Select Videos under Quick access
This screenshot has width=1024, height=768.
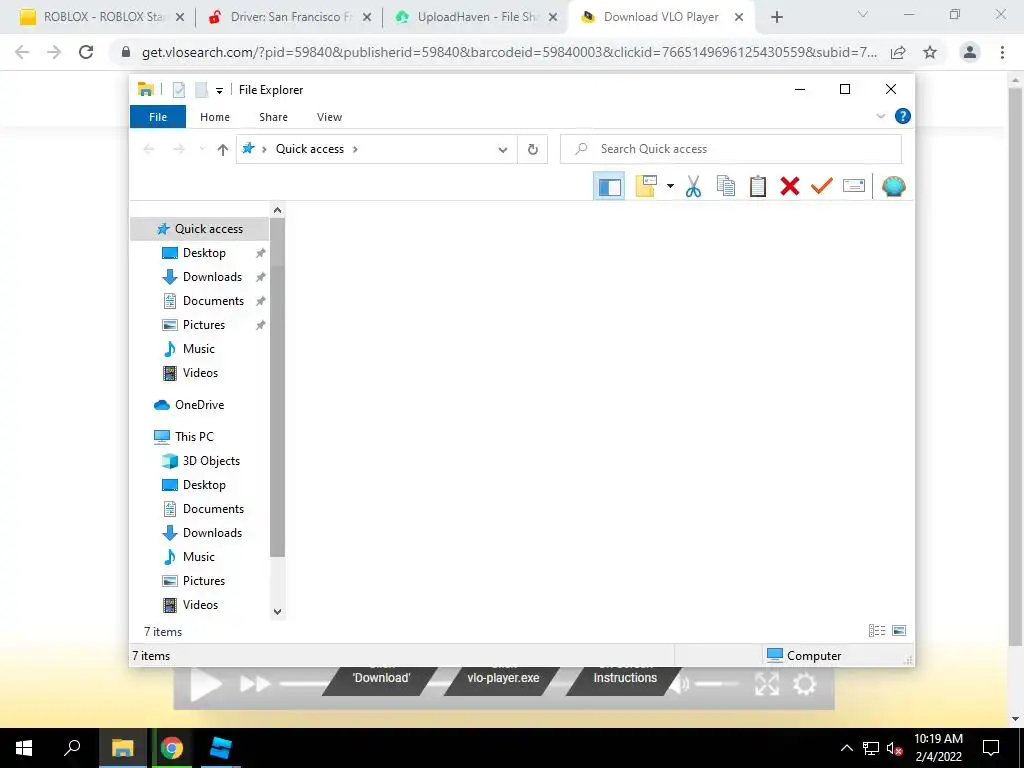200,373
